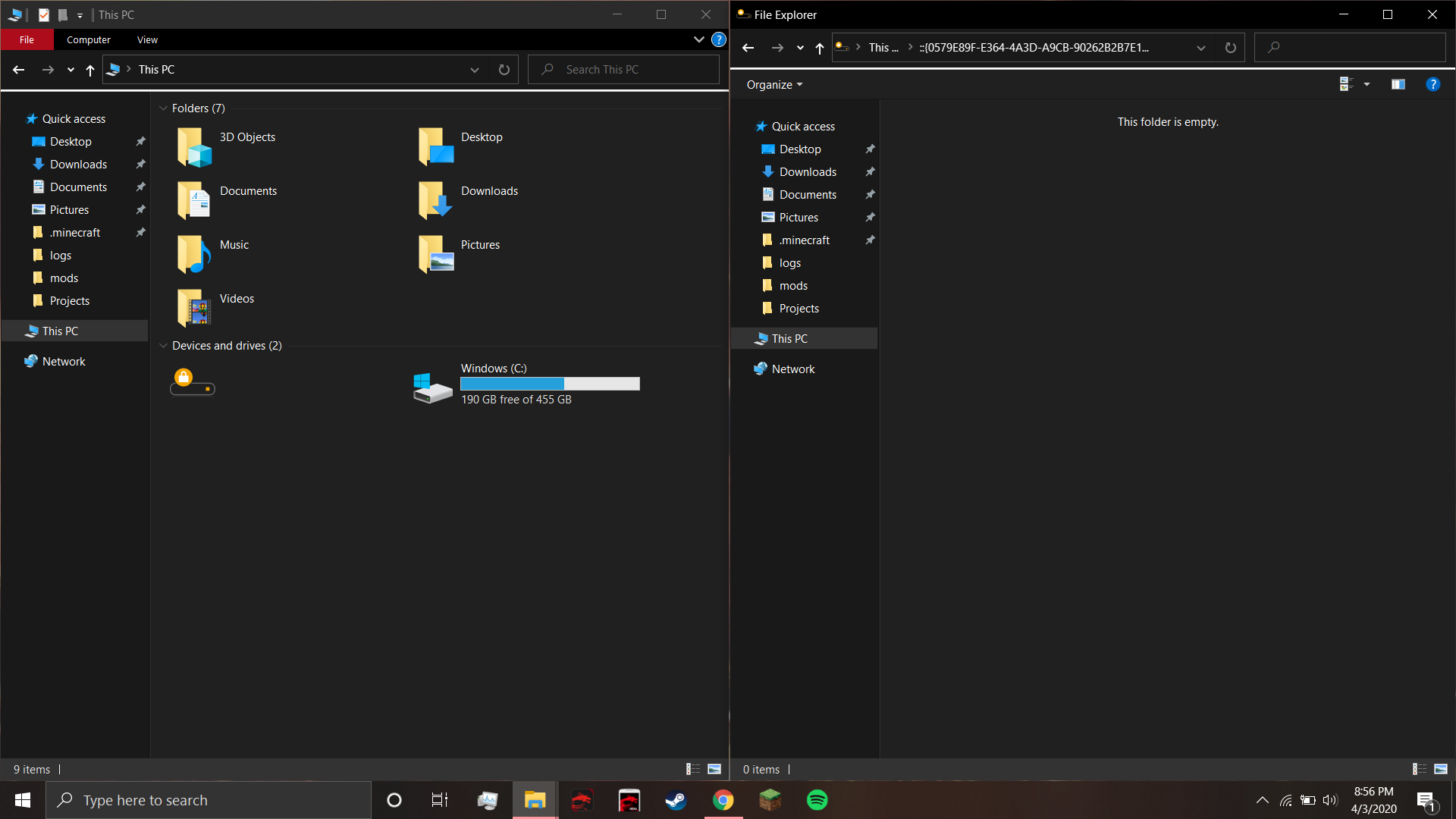Open the Computer ribbon tab
The width and height of the screenshot is (1456, 819).
tap(89, 39)
